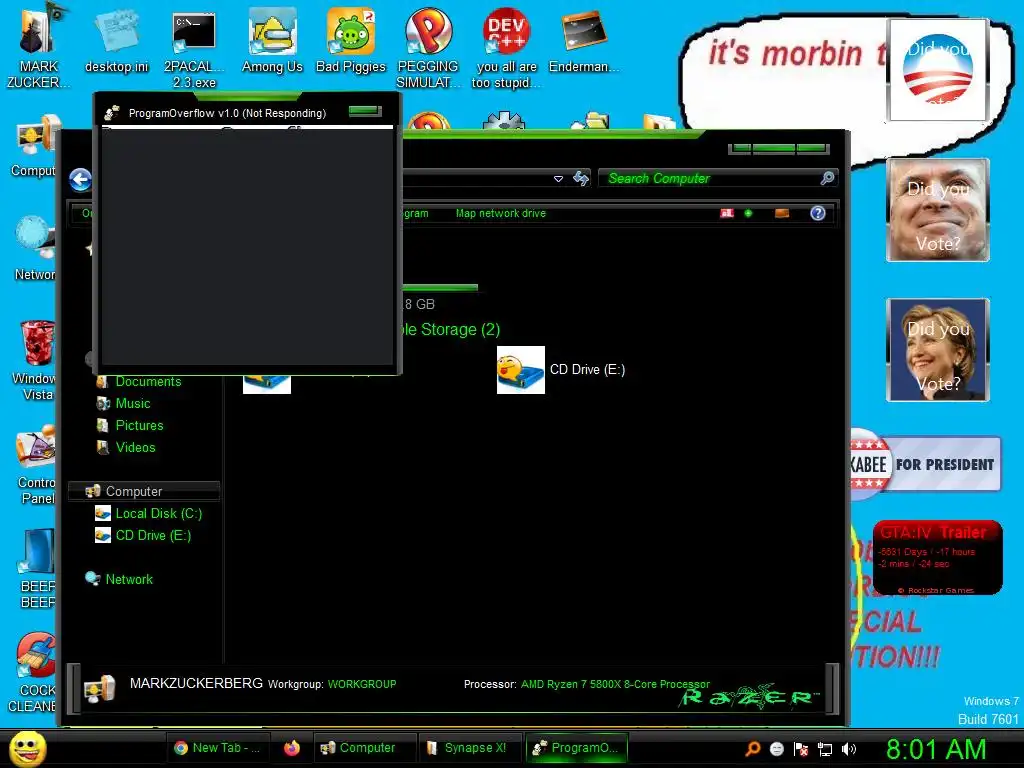Launch the 2PACAL 2.3.exe desktop shortcut
This screenshot has height=768, width=1024.
194,50
